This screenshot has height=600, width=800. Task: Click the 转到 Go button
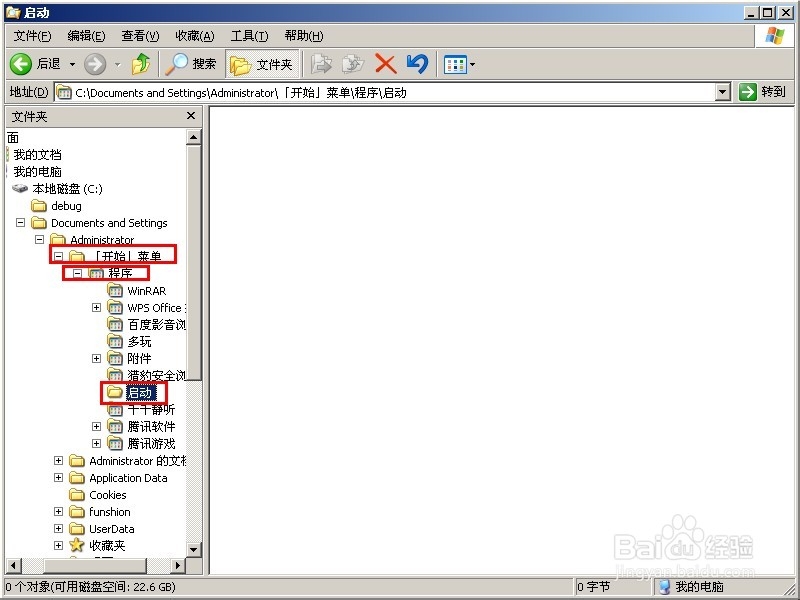point(763,92)
